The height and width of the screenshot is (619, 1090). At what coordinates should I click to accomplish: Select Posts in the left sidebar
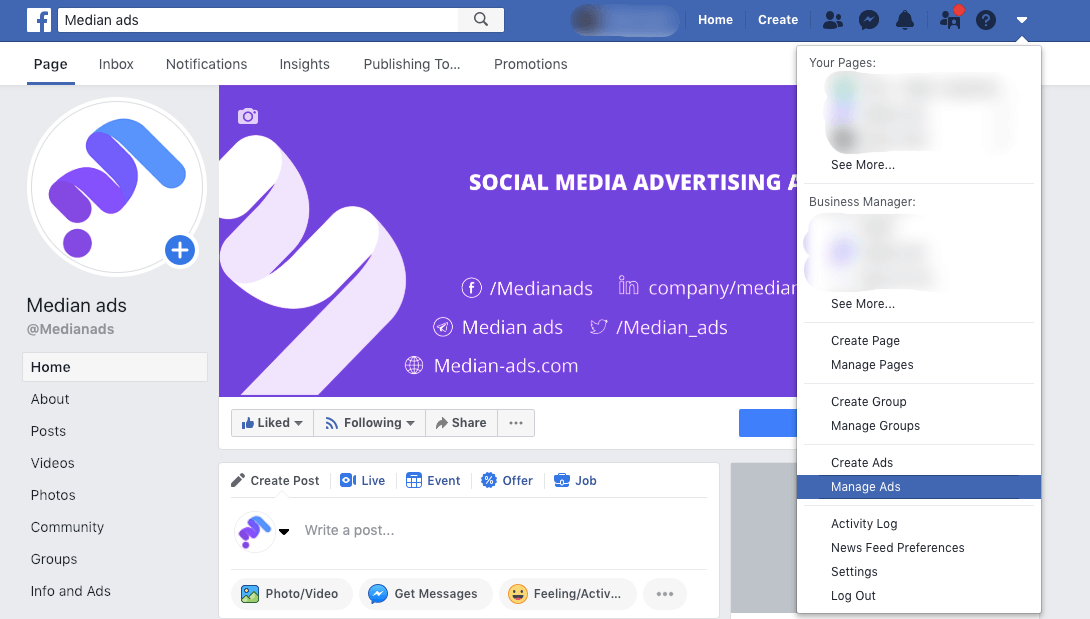[48, 431]
